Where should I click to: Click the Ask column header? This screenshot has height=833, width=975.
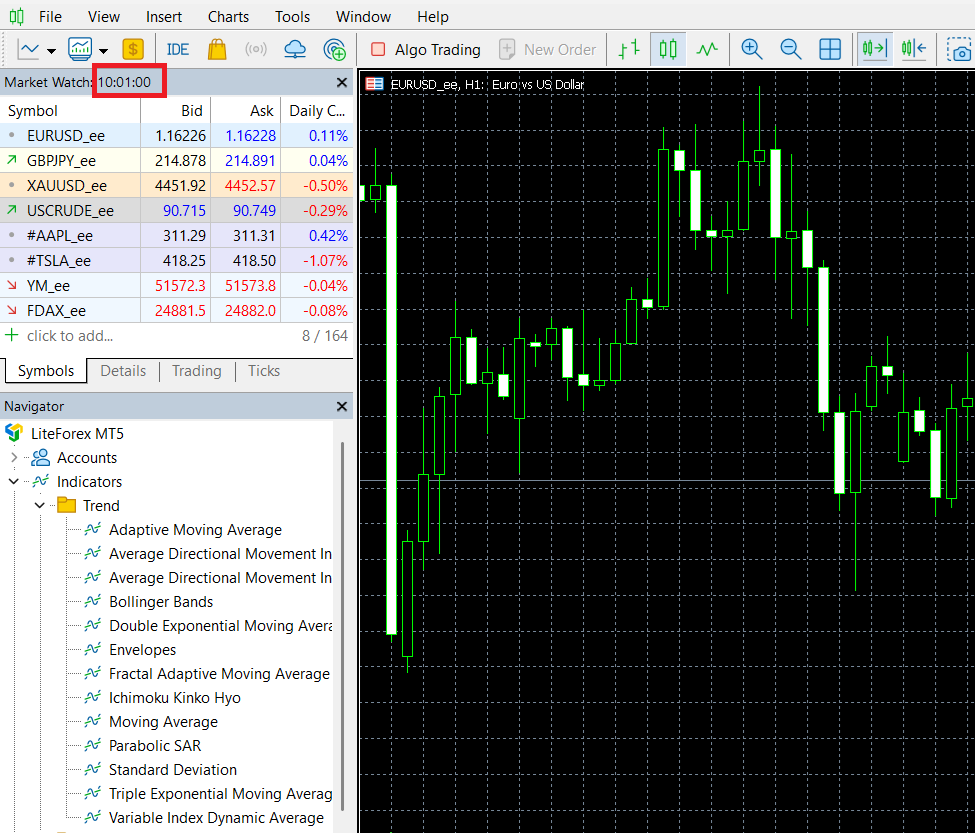(x=246, y=111)
